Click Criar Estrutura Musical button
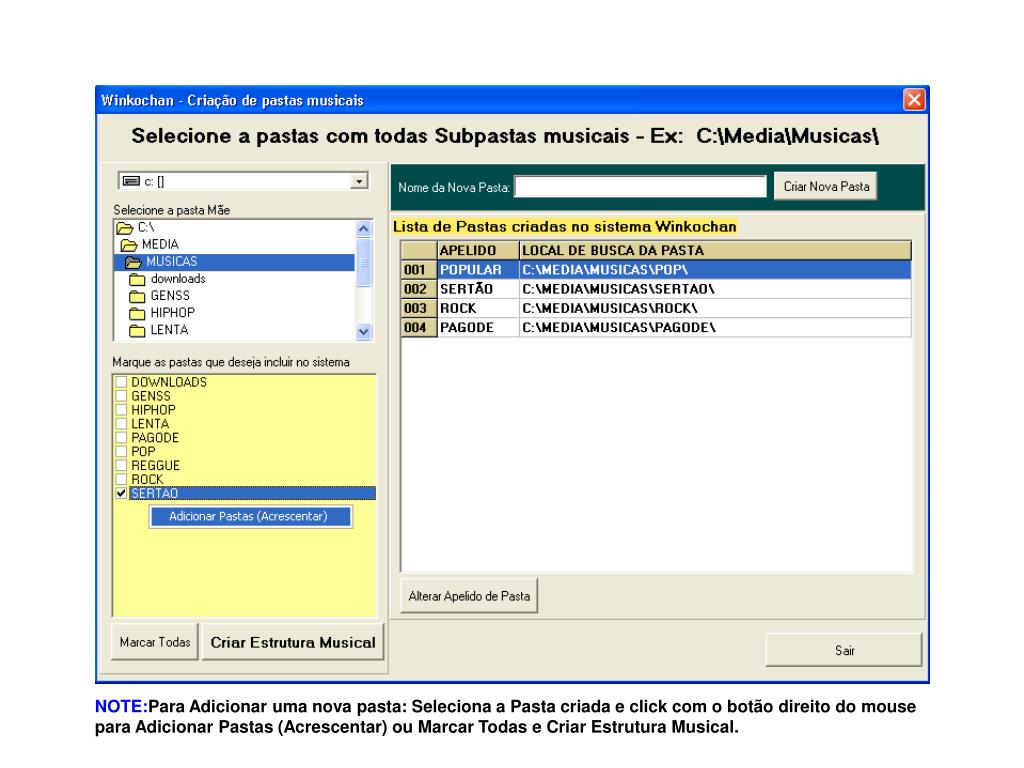The height and width of the screenshot is (768, 1024). point(293,642)
